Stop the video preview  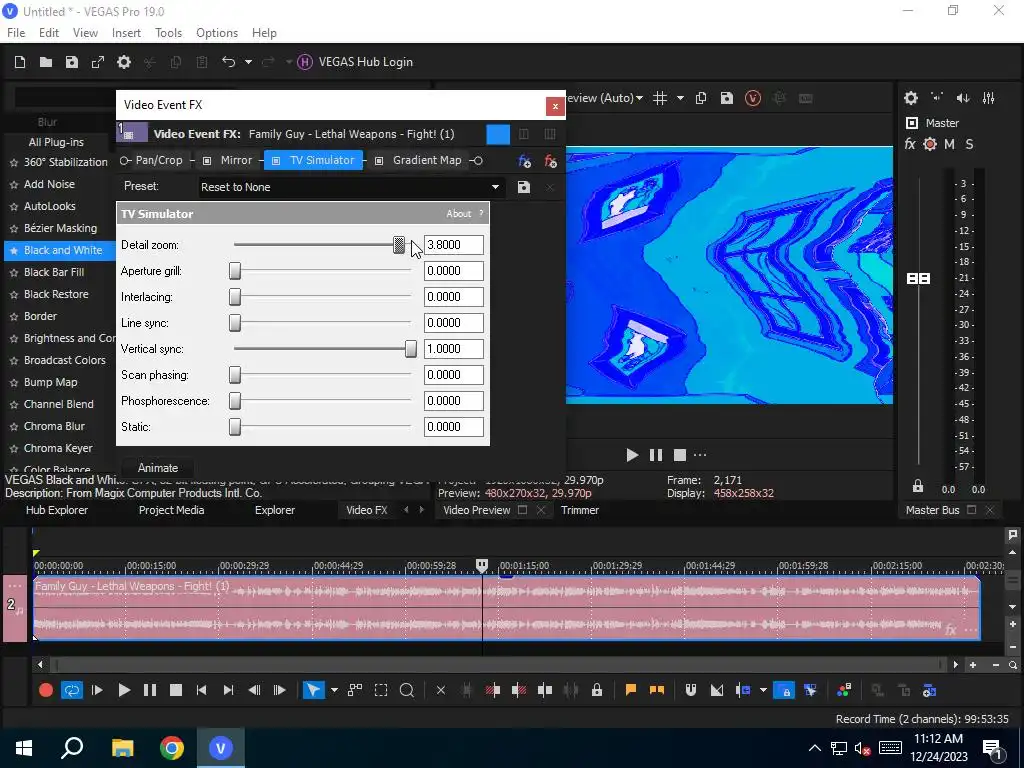[x=680, y=455]
